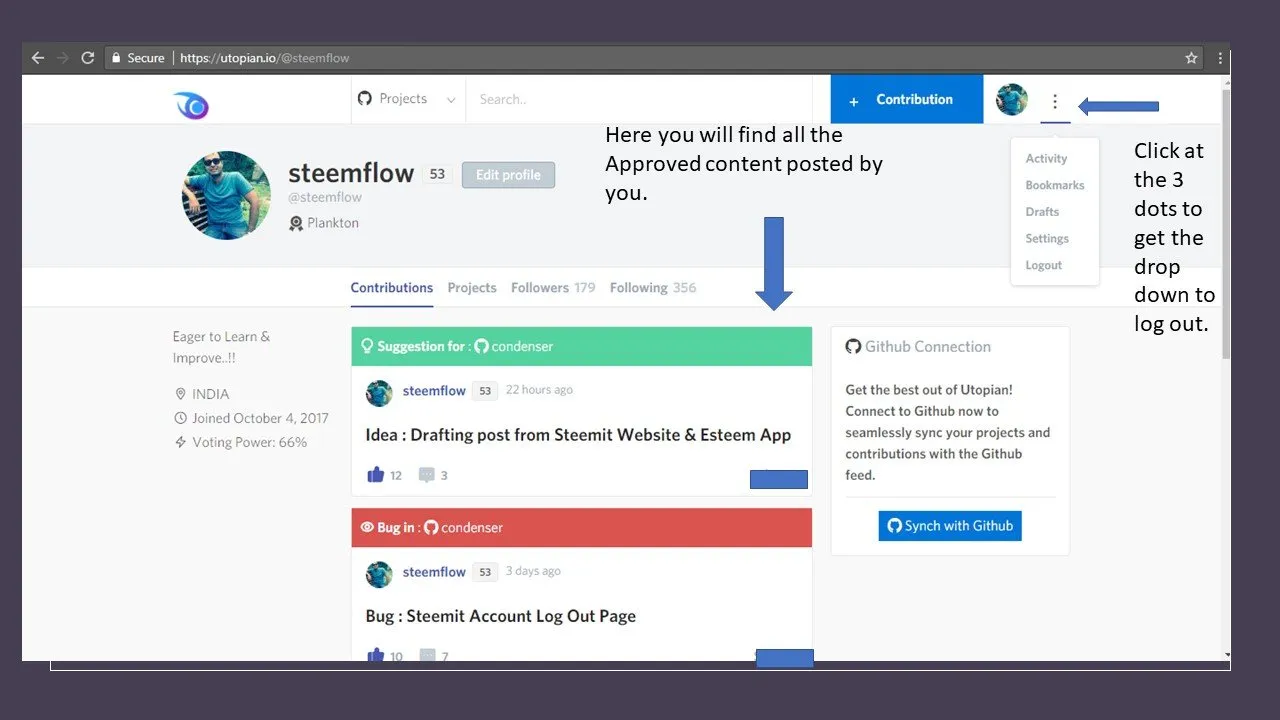Open the Chrome three-dot menu
The width and height of the screenshot is (1280, 720).
click(x=1220, y=58)
